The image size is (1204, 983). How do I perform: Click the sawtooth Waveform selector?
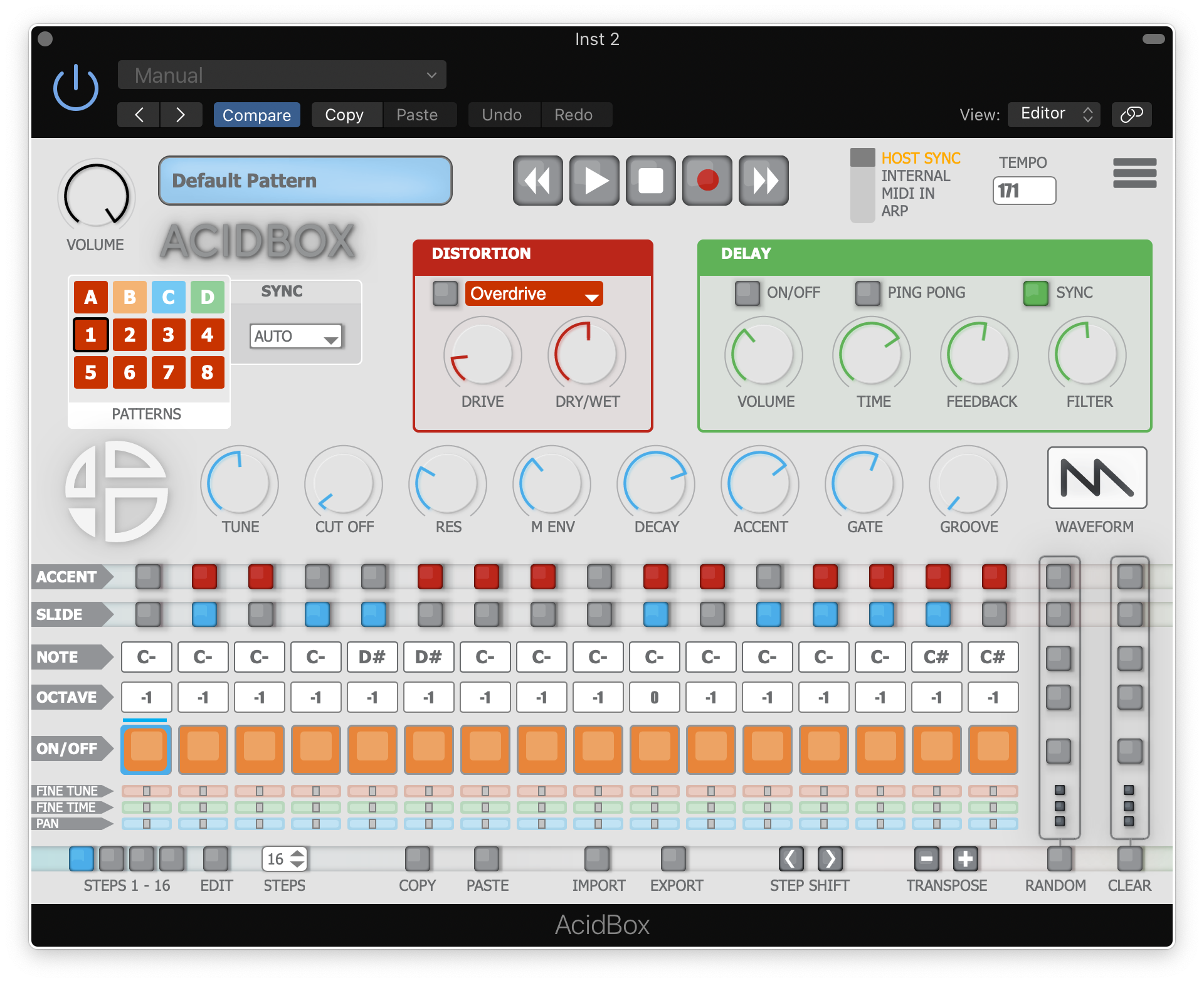pyautogui.click(x=1096, y=478)
